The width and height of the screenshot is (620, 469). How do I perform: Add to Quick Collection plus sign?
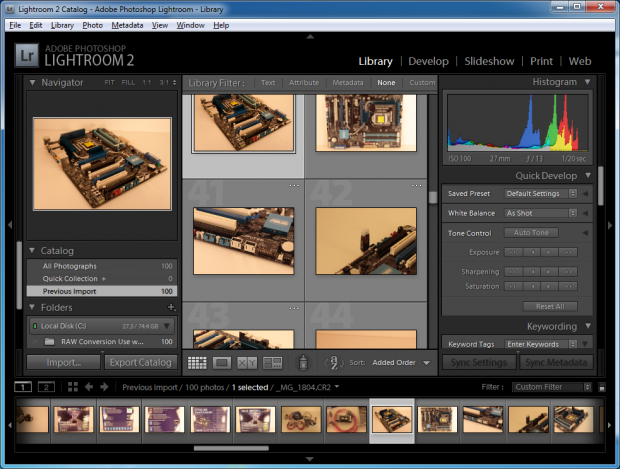tap(104, 279)
